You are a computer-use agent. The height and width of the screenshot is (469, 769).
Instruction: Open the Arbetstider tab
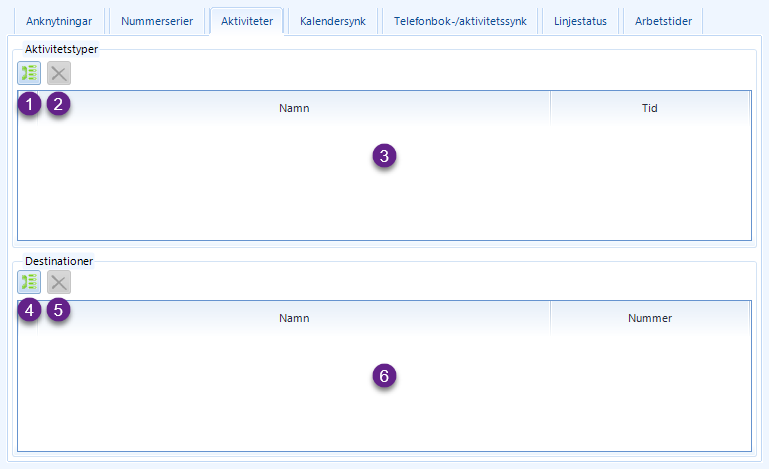(663, 21)
